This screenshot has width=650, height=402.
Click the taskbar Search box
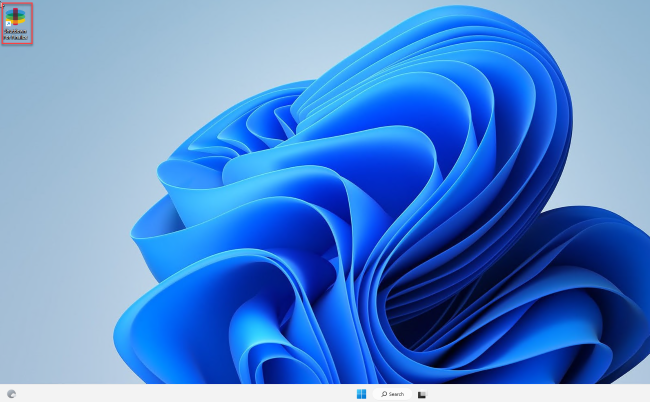[x=392, y=394]
